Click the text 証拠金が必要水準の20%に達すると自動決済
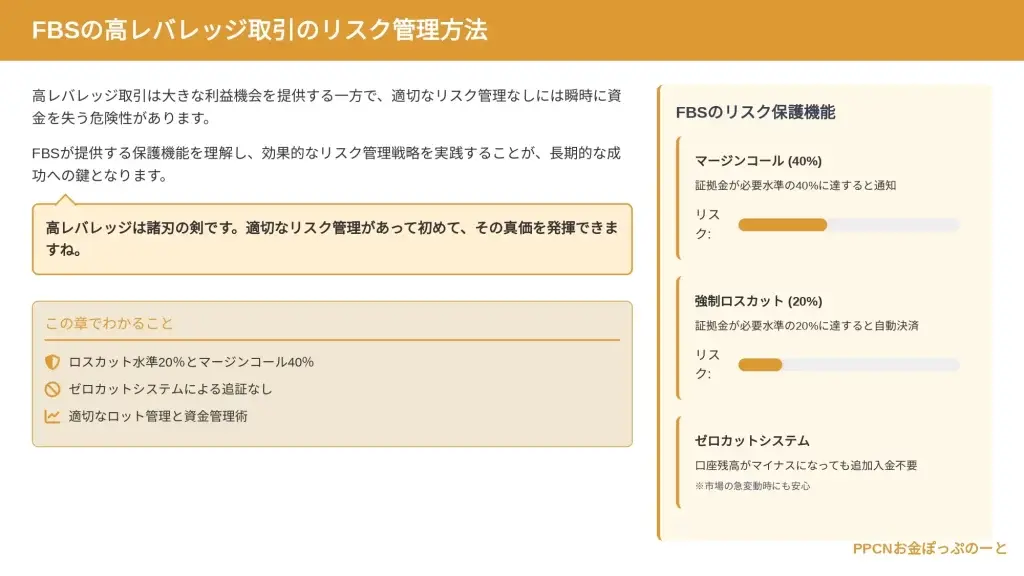This screenshot has height=576, width=1024. pos(806,325)
